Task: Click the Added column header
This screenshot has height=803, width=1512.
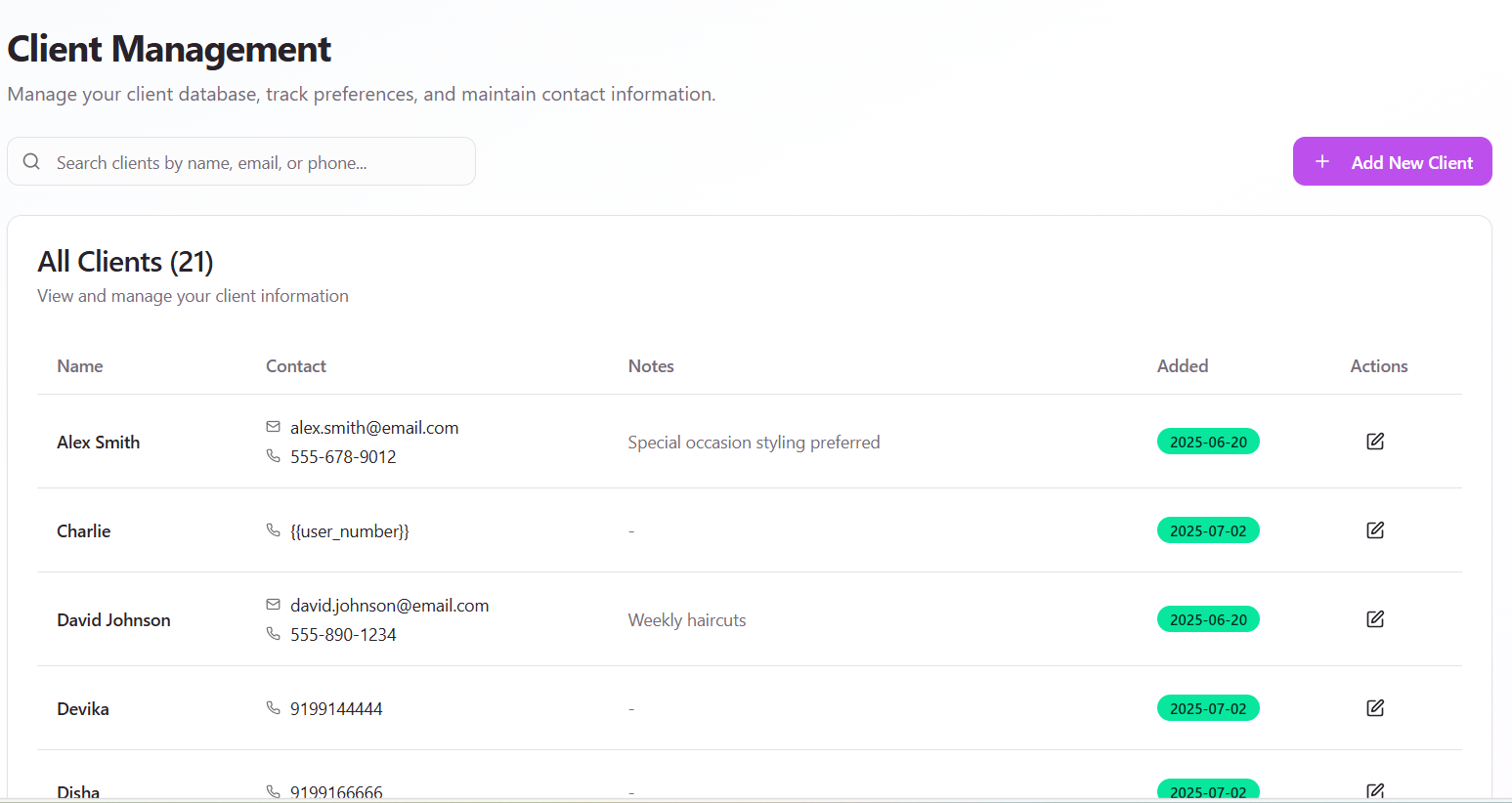Action: (1183, 366)
